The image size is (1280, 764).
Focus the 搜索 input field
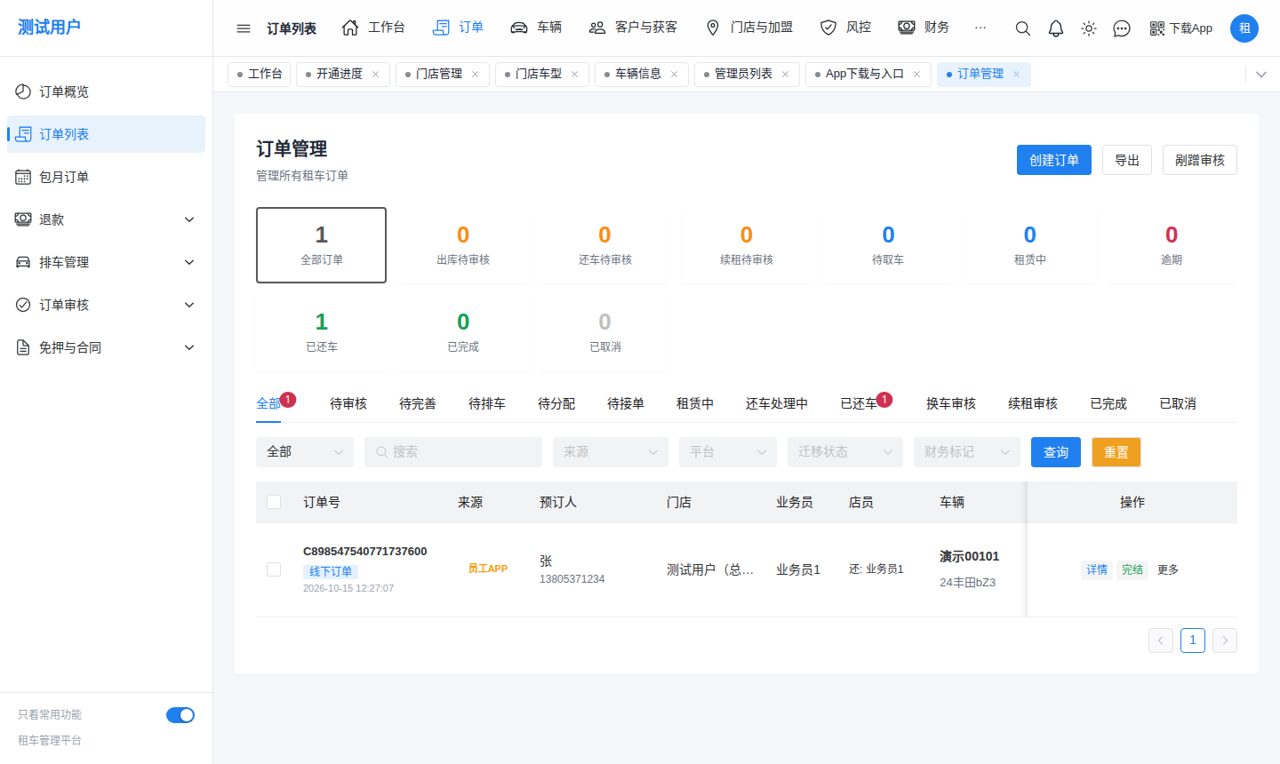tap(453, 452)
